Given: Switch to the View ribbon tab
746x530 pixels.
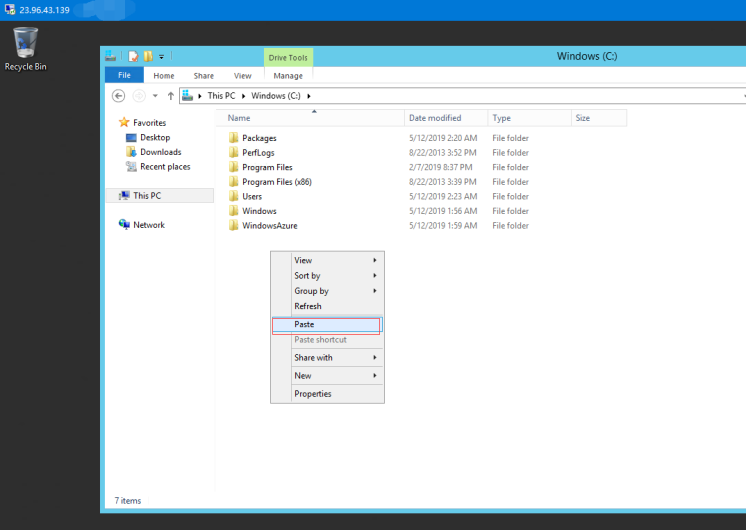Looking at the screenshot, I should [242, 75].
